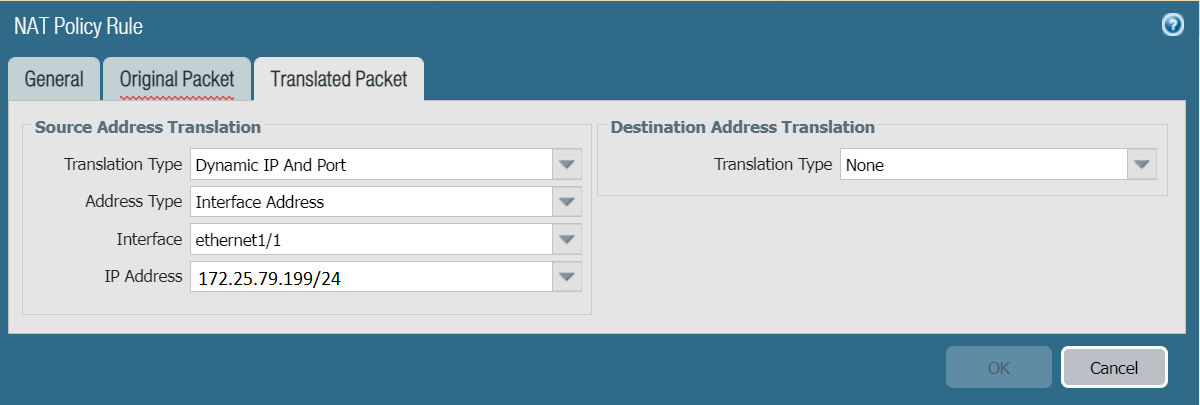Expand the Interface dropdown arrow
This screenshot has height=405, width=1200.
(x=567, y=239)
